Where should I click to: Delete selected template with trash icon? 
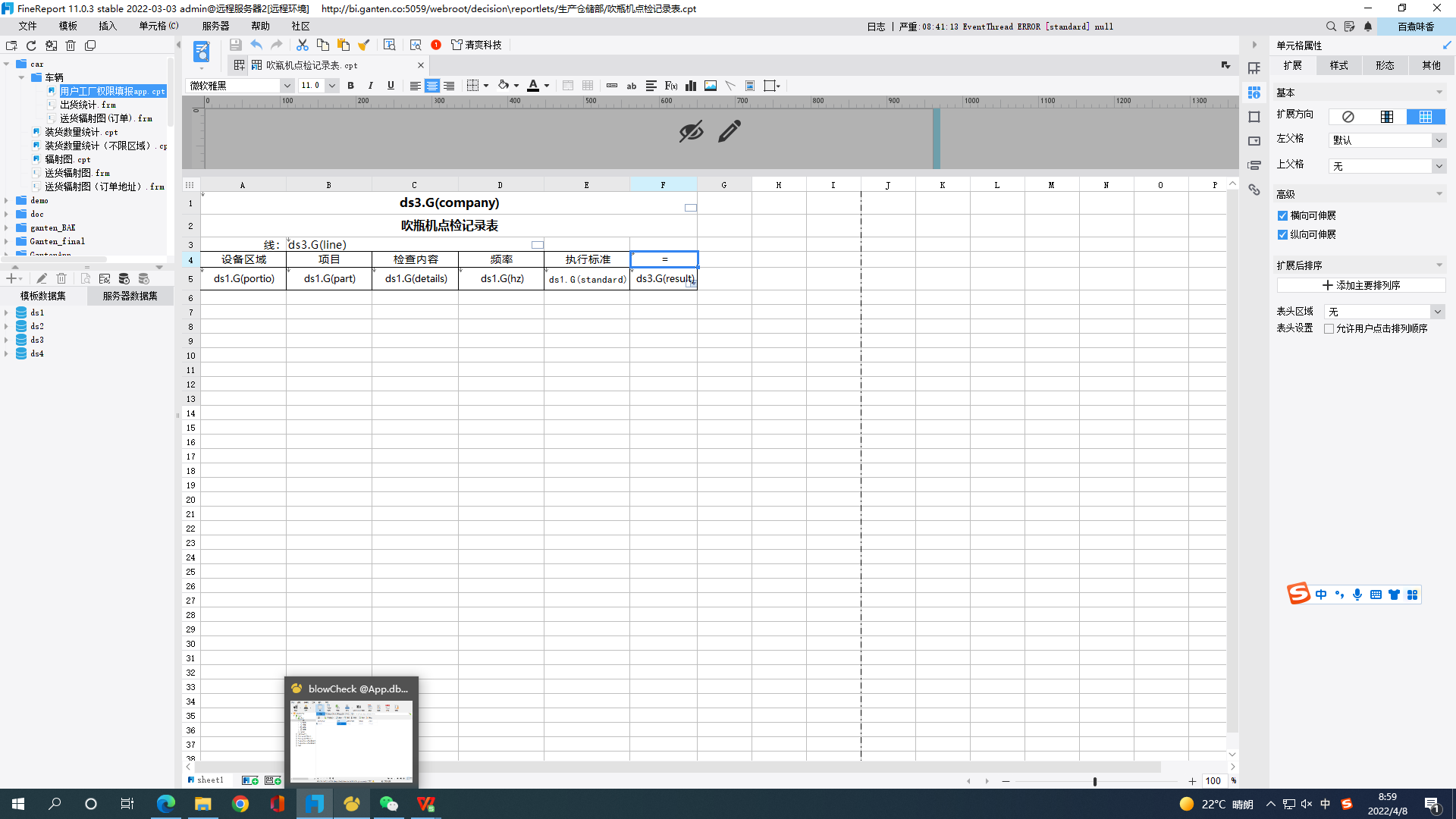click(x=71, y=45)
